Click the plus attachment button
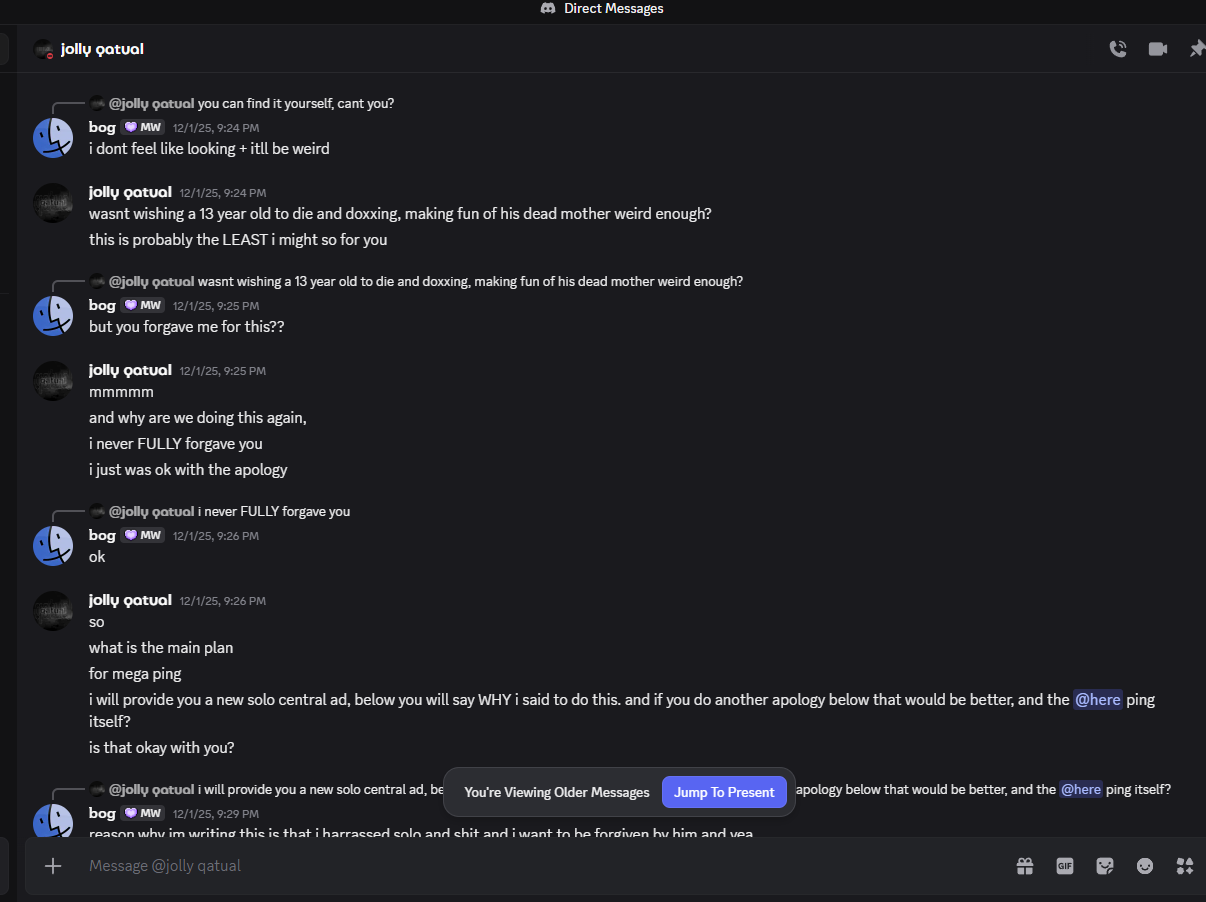 coord(53,866)
